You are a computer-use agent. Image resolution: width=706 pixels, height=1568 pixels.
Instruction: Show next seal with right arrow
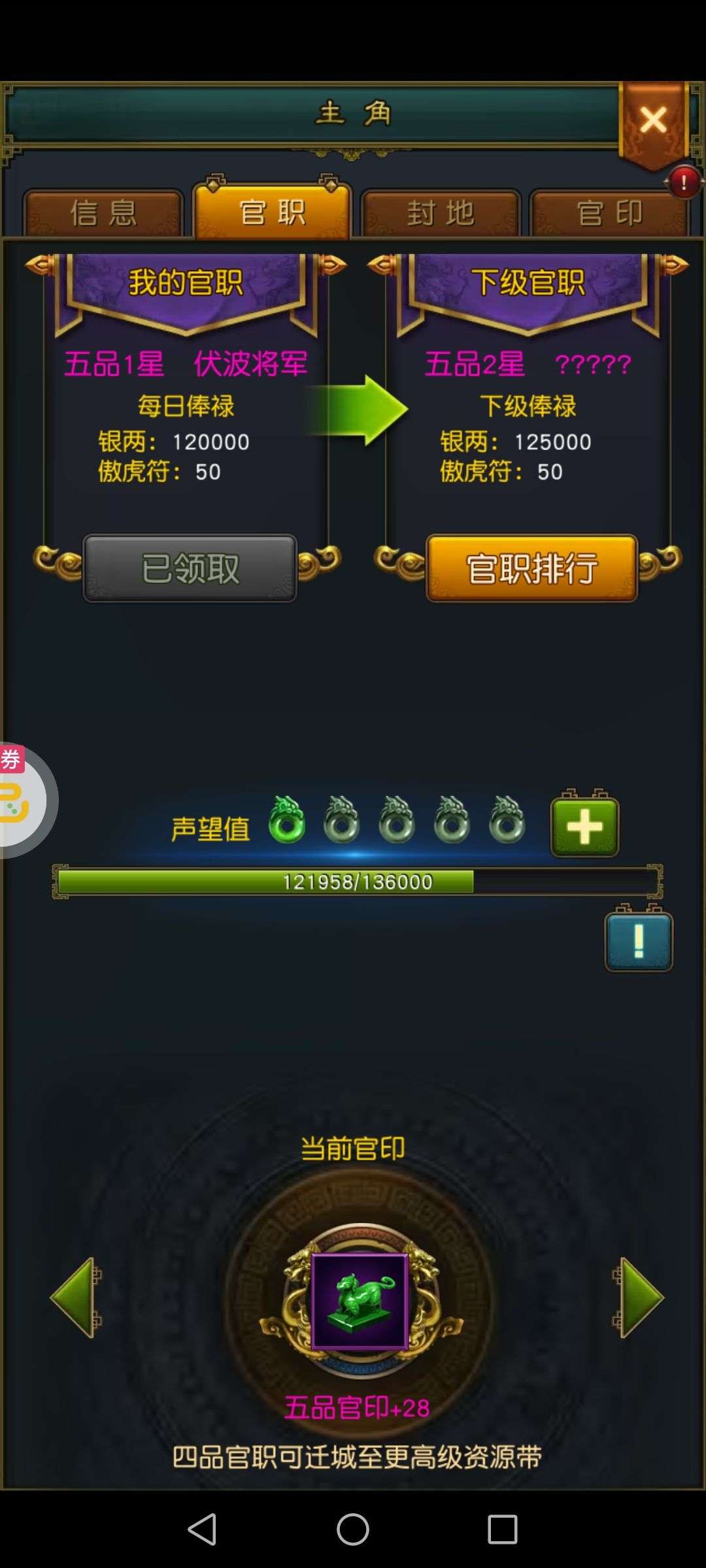click(x=639, y=1298)
